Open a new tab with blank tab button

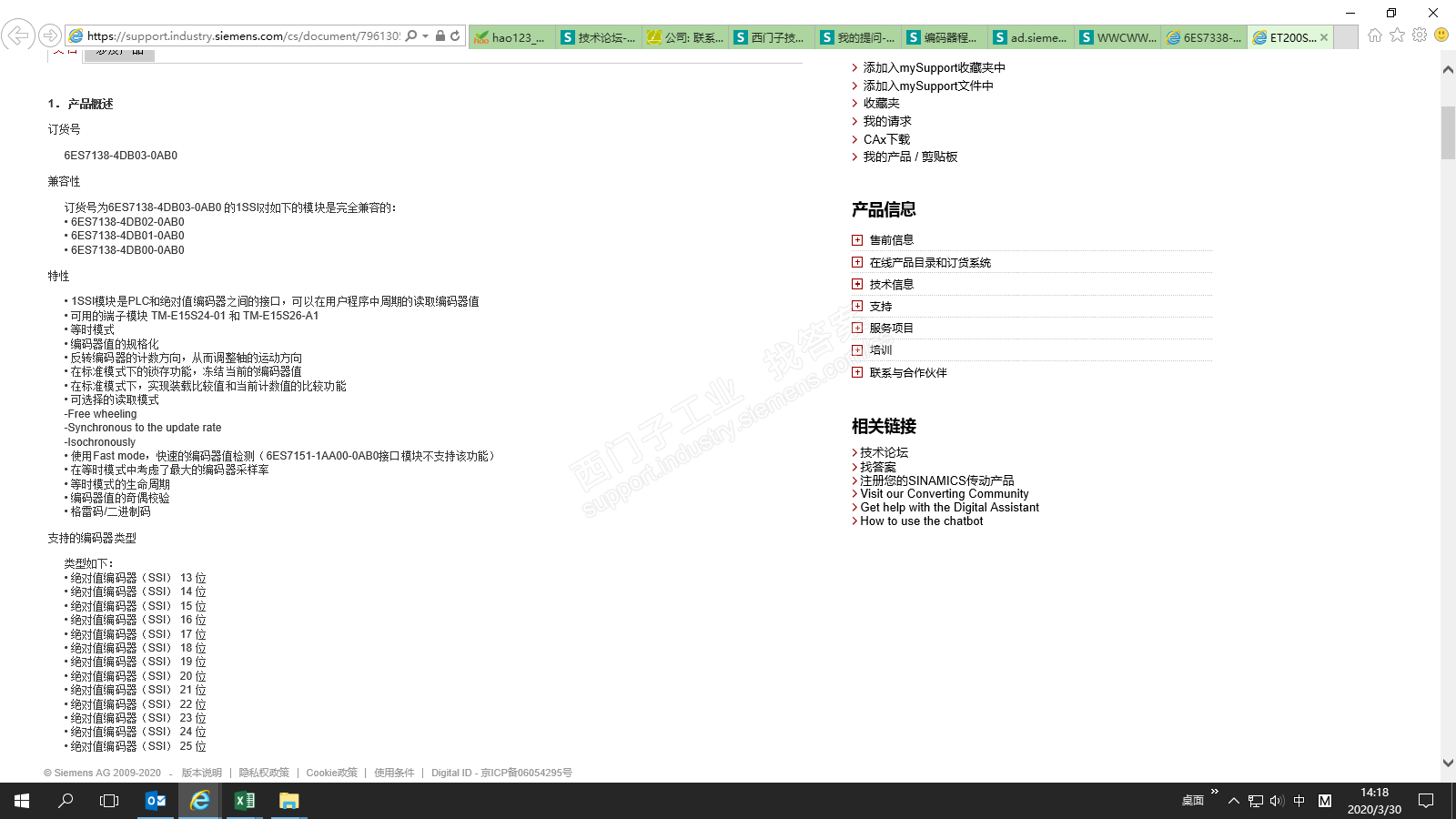pyautogui.click(x=1347, y=37)
